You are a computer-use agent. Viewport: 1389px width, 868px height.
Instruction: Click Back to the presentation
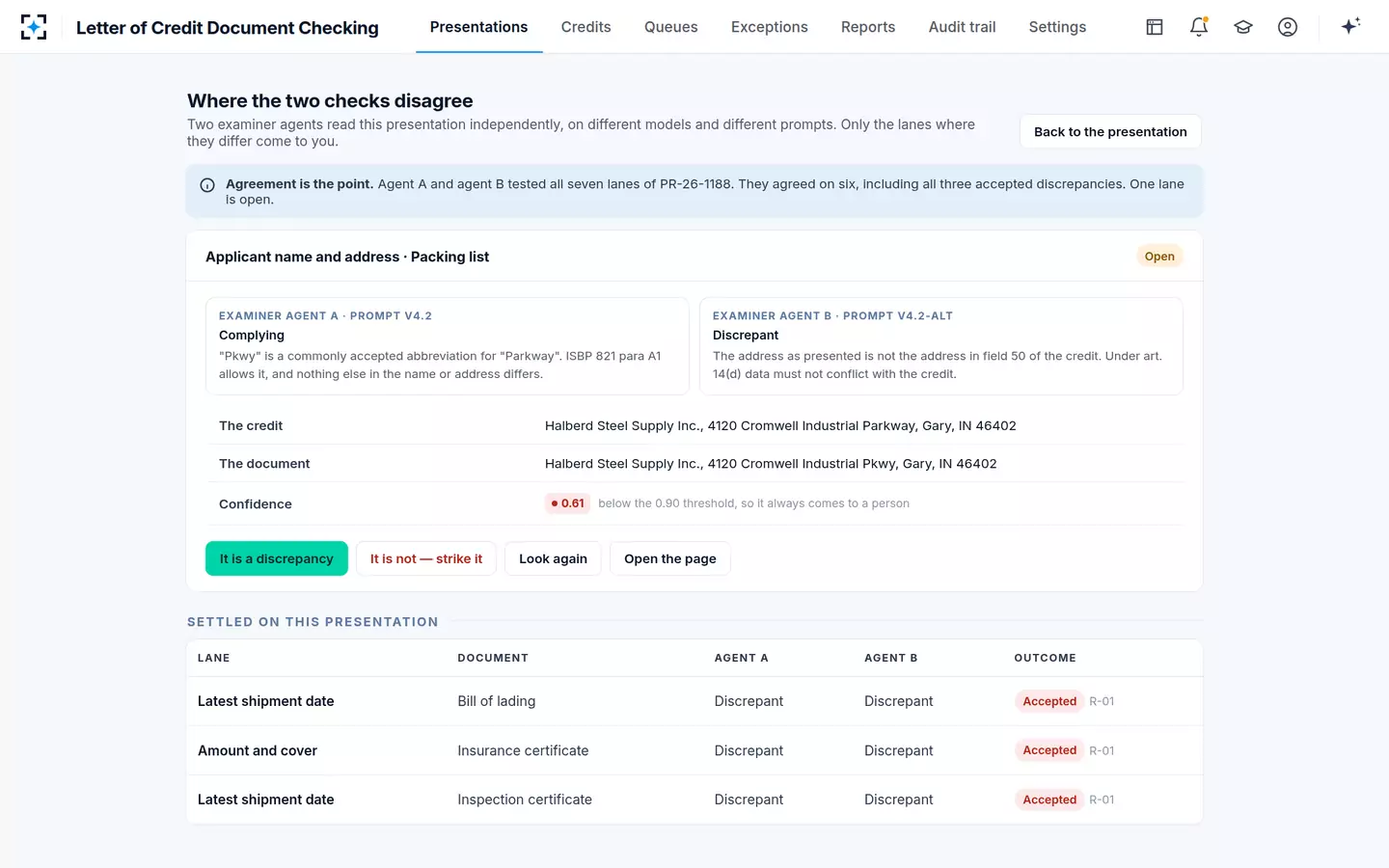[1110, 132]
